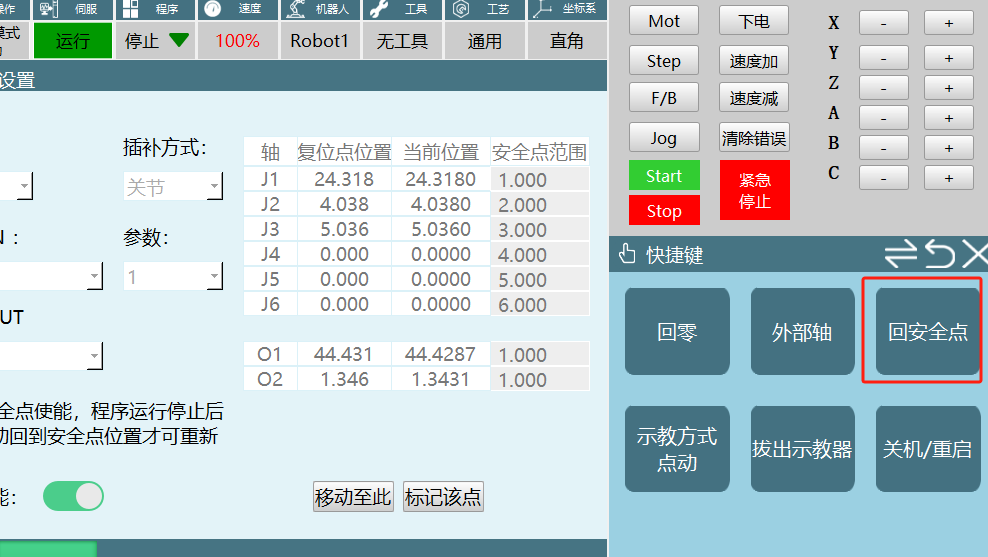Click the 回安全点 return-to-safe-point shortcut

point(928,331)
